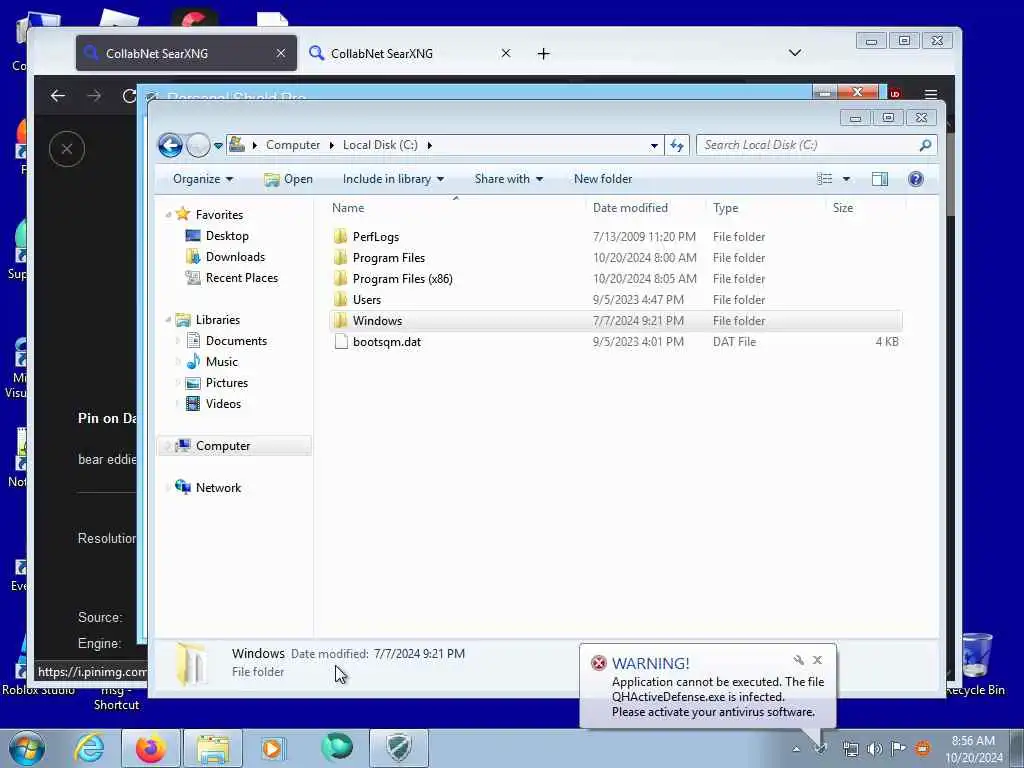This screenshot has width=1024, height=768.
Task: Open Explorer's recent locations dropdown arrow
Action: pos(218,146)
